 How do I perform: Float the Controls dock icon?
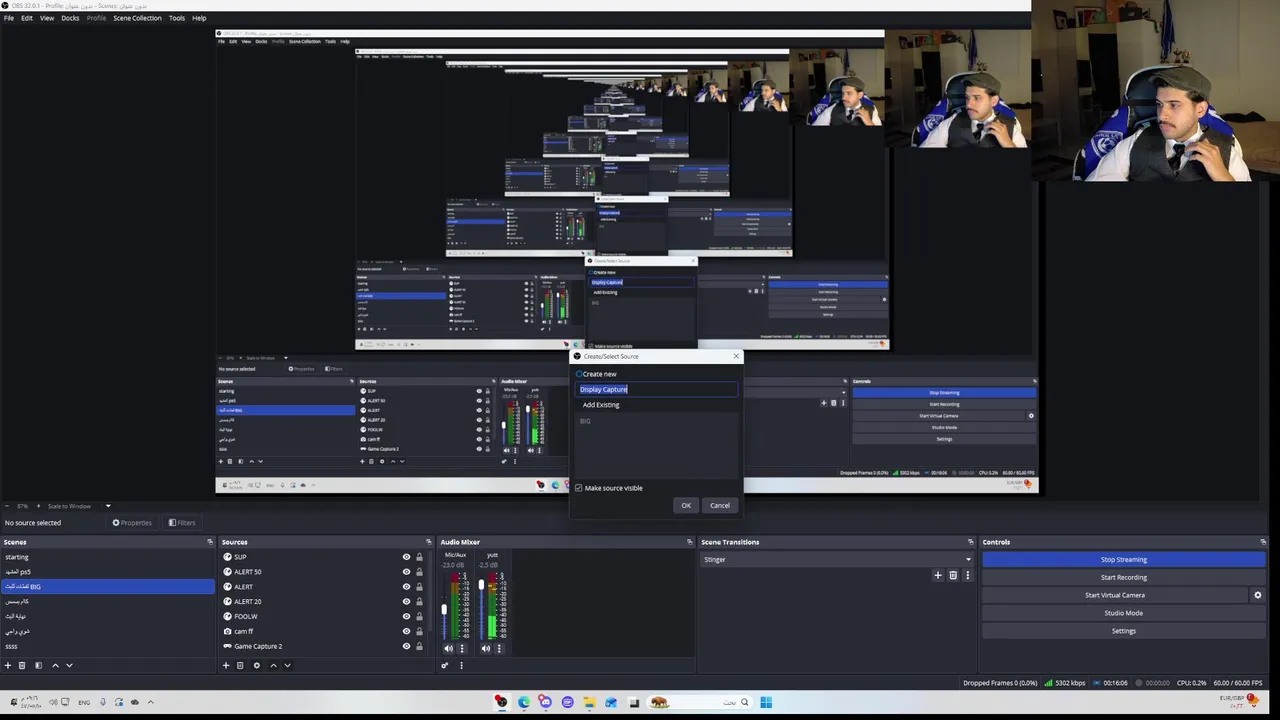(x=1264, y=542)
